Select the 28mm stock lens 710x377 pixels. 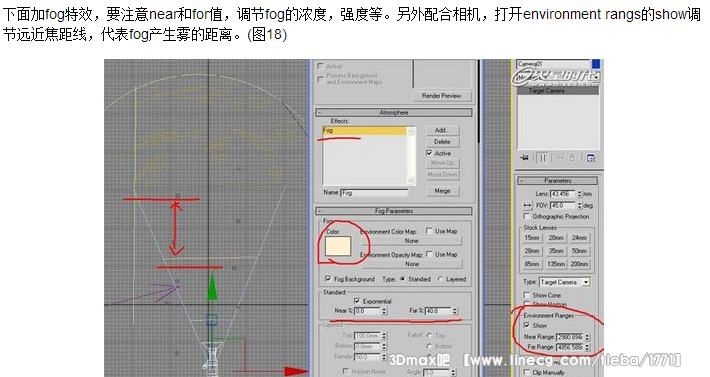coord(532,251)
